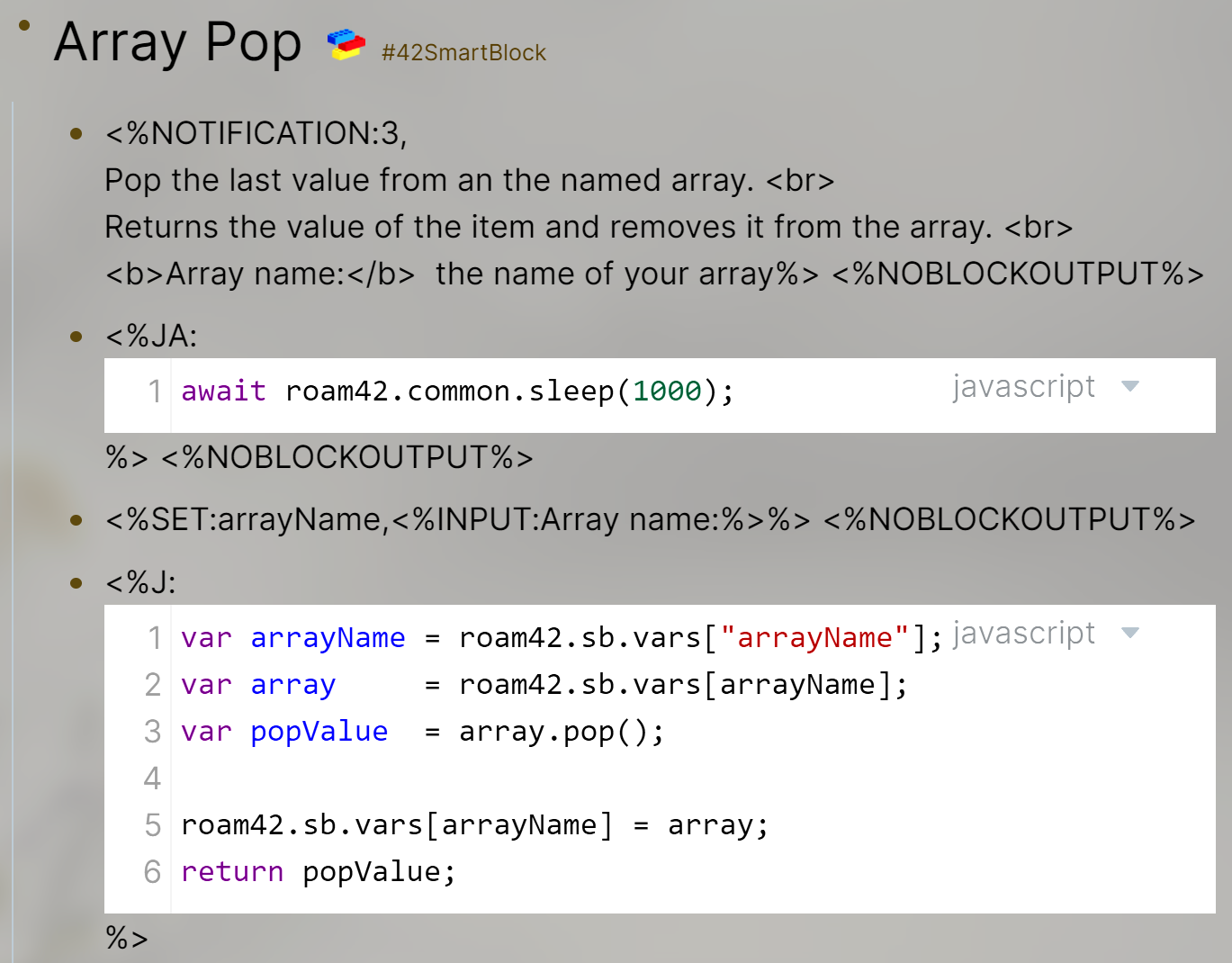This screenshot has width=1232, height=963.
Task: Click the javascript label on the sleep code block
Action: (1023, 387)
